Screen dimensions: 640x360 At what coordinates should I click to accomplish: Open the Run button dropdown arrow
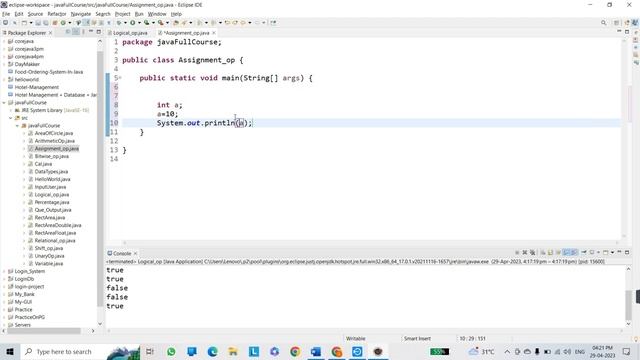[x=139, y=23]
